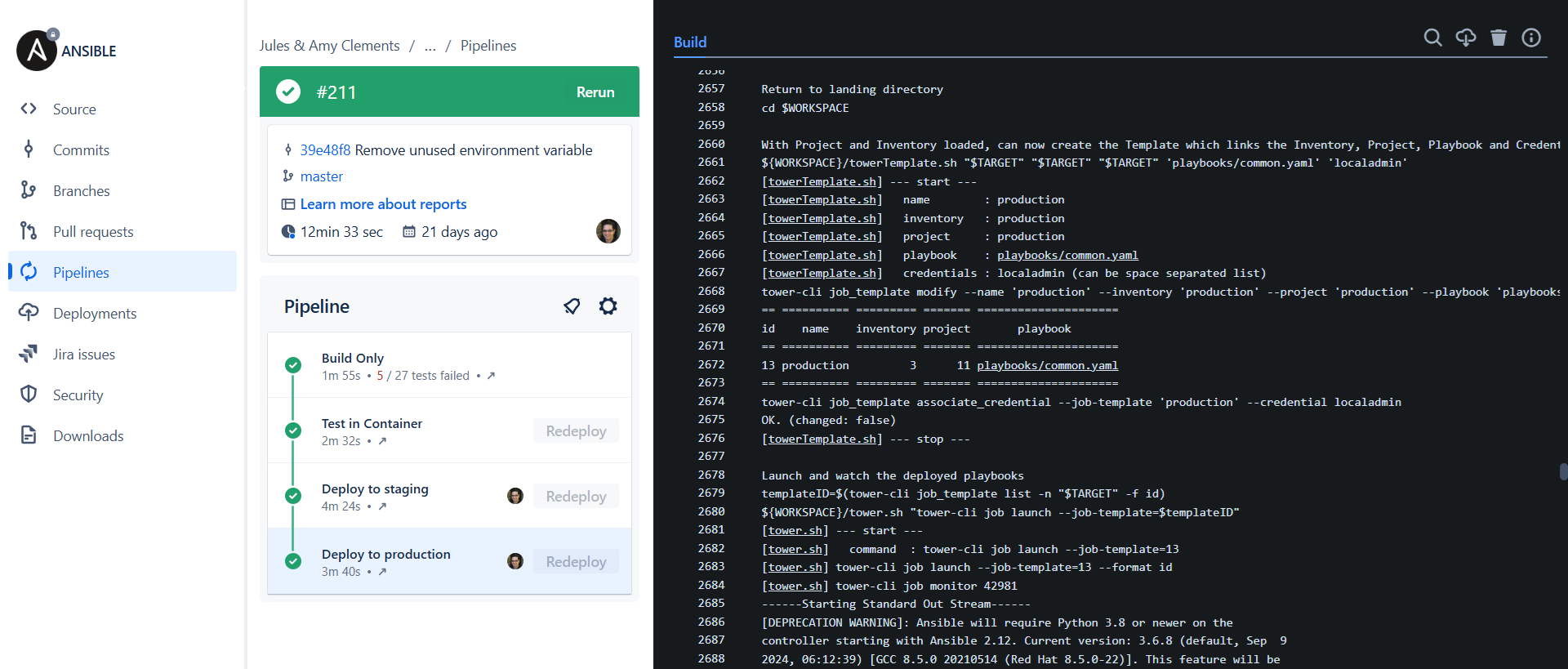Click towerTemplate.sh link on line 2662
Viewport: 1568px width, 669px height.
[x=822, y=181]
